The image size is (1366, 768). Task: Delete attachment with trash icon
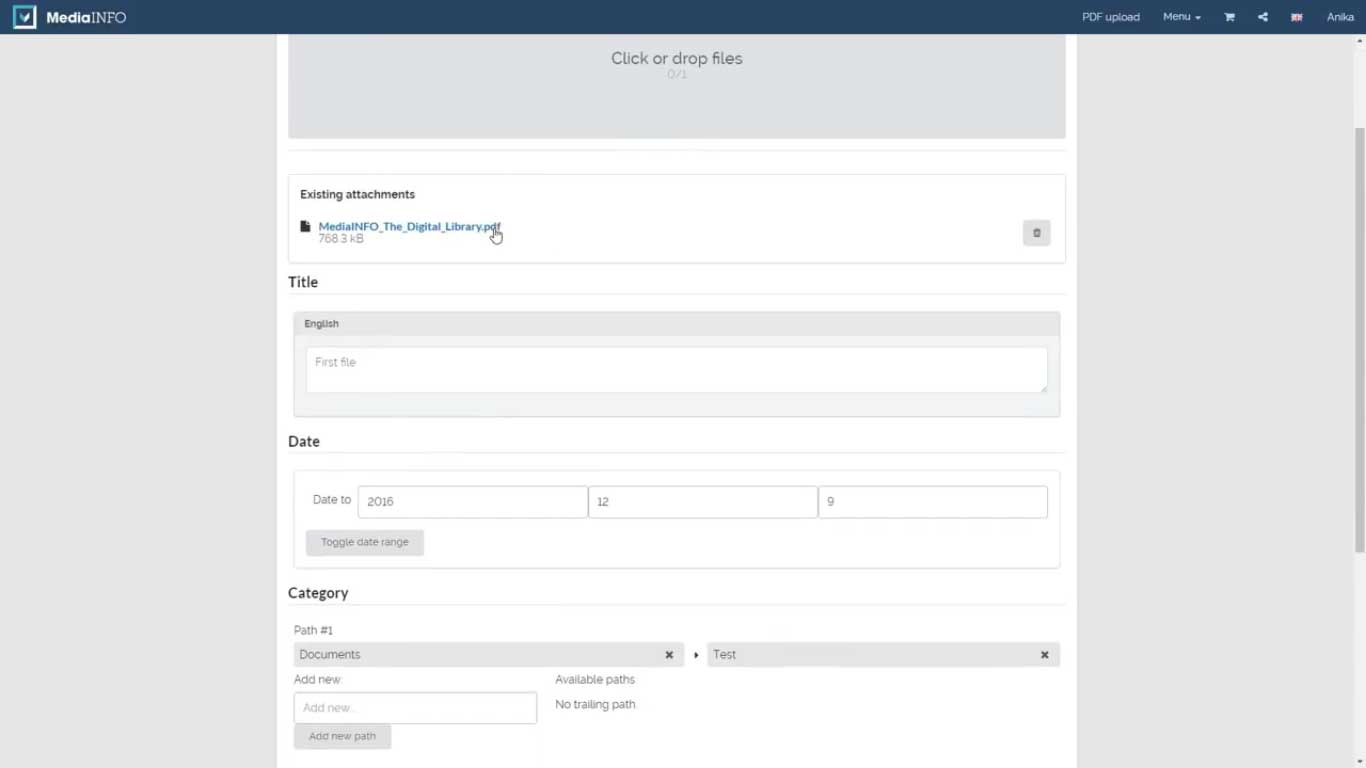(1036, 233)
